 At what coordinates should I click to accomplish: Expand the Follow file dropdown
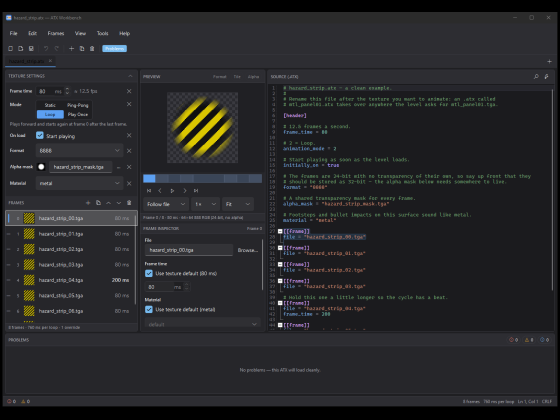tap(166, 204)
